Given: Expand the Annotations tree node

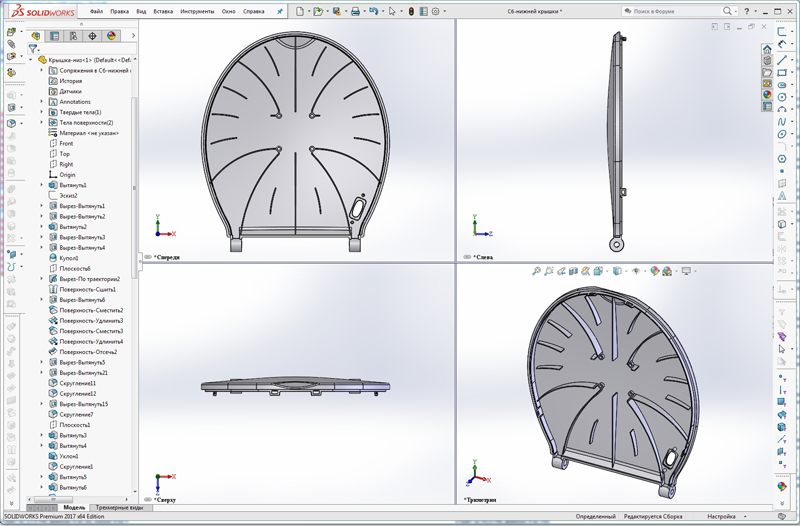Looking at the screenshot, I should tap(42, 102).
